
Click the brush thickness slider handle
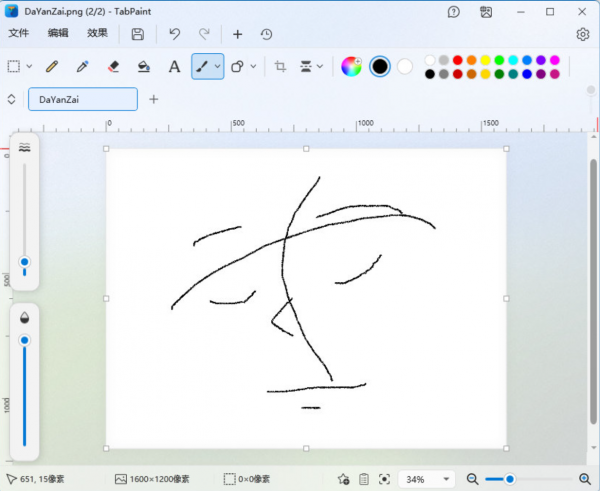coord(24,262)
